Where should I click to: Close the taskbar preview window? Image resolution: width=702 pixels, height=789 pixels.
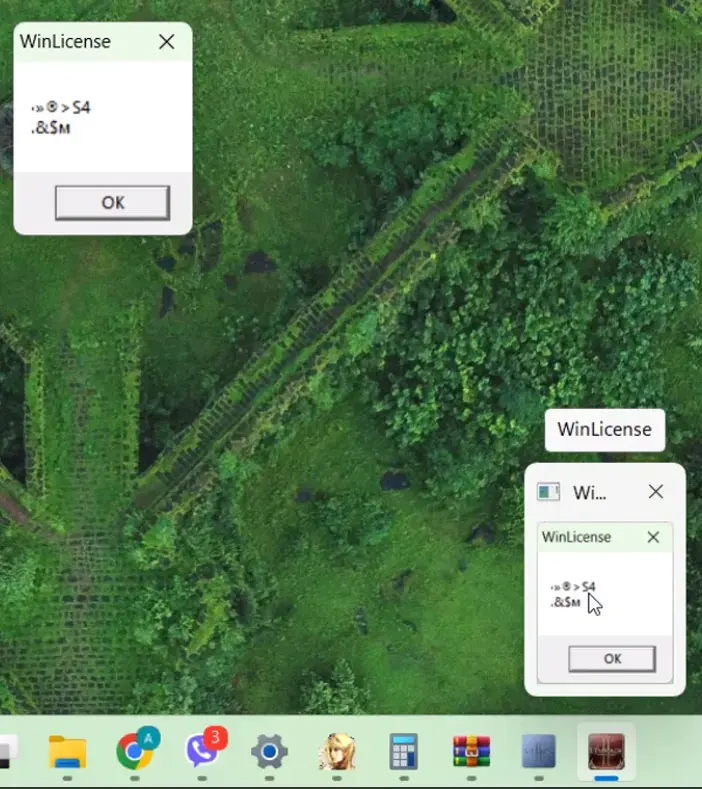click(x=656, y=492)
